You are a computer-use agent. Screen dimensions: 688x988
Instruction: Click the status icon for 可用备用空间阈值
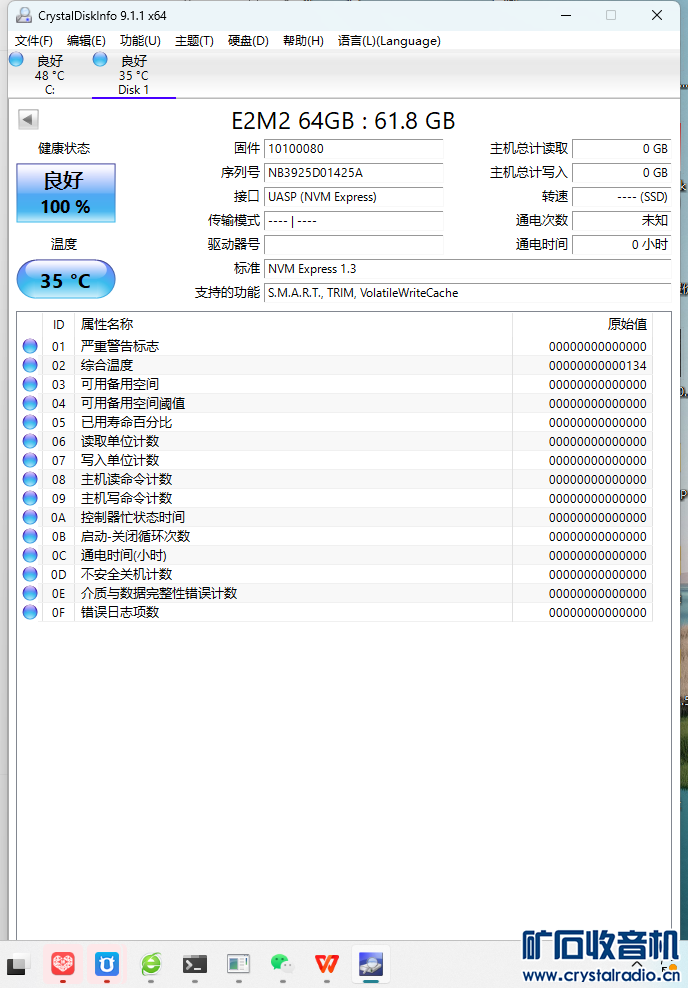click(x=30, y=403)
